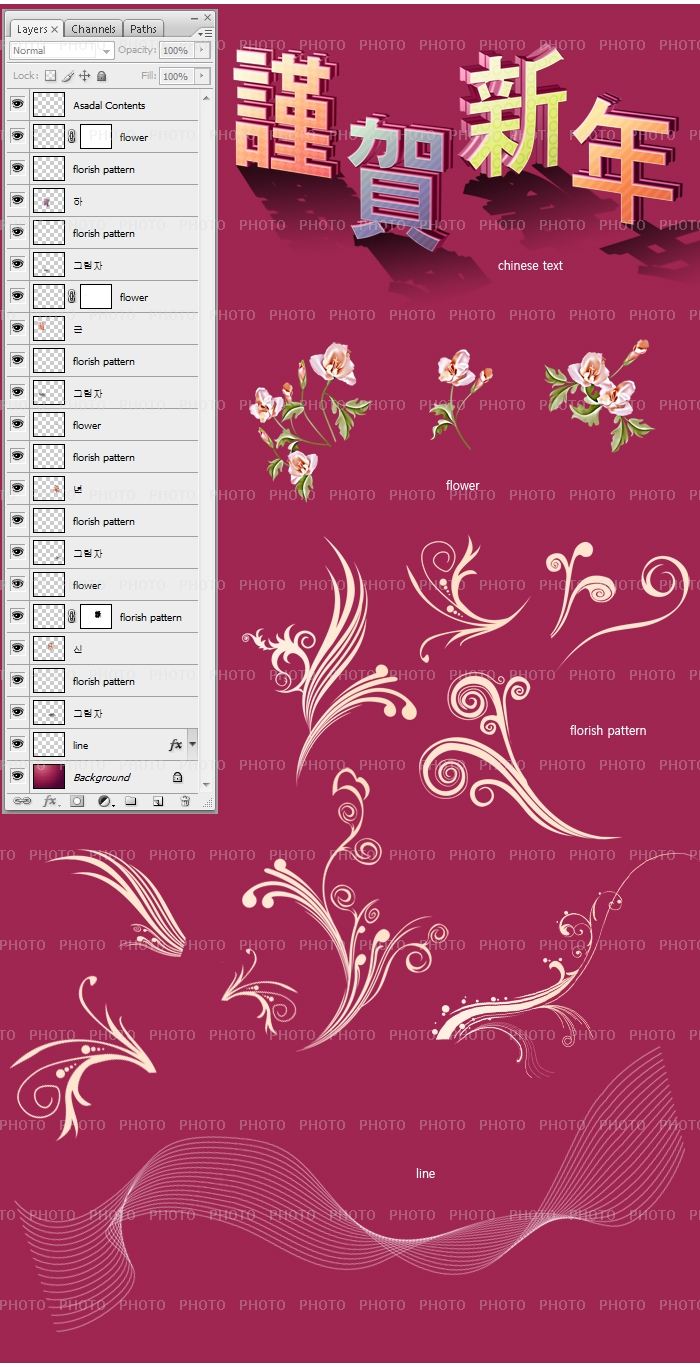The height and width of the screenshot is (1368, 700).
Task: Hide the Asadal Contents layer
Action: (17, 105)
